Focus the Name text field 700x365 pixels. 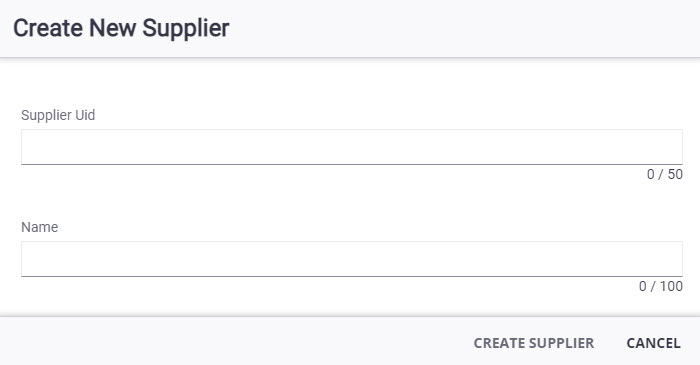pyautogui.click(x=352, y=259)
